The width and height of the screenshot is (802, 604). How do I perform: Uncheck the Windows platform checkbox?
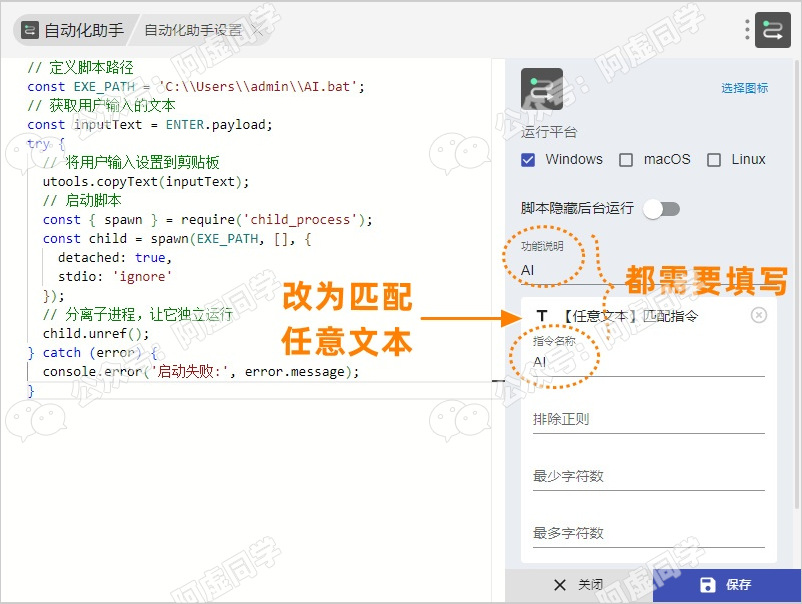pyautogui.click(x=528, y=160)
